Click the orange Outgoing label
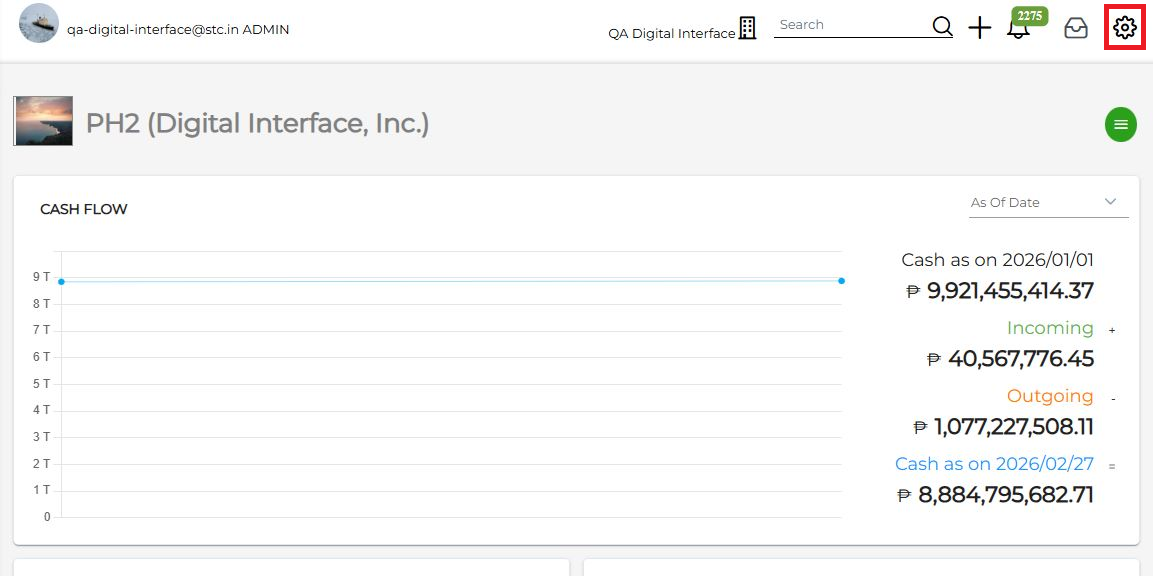This screenshot has width=1153, height=576. (x=1049, y=396)
